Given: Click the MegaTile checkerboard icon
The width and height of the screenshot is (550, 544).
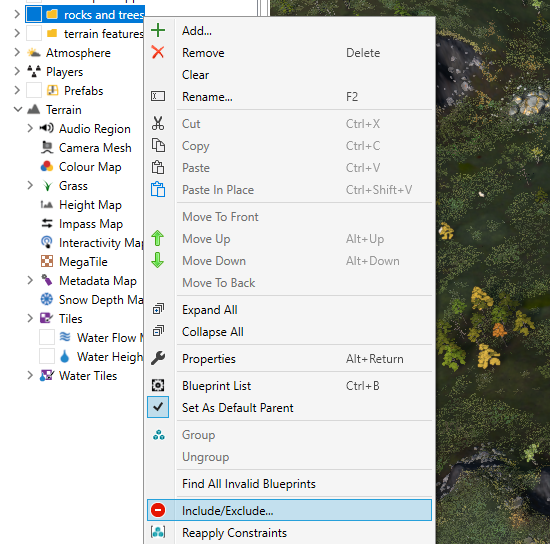Looking at the screenshot, I should (47, 261).
